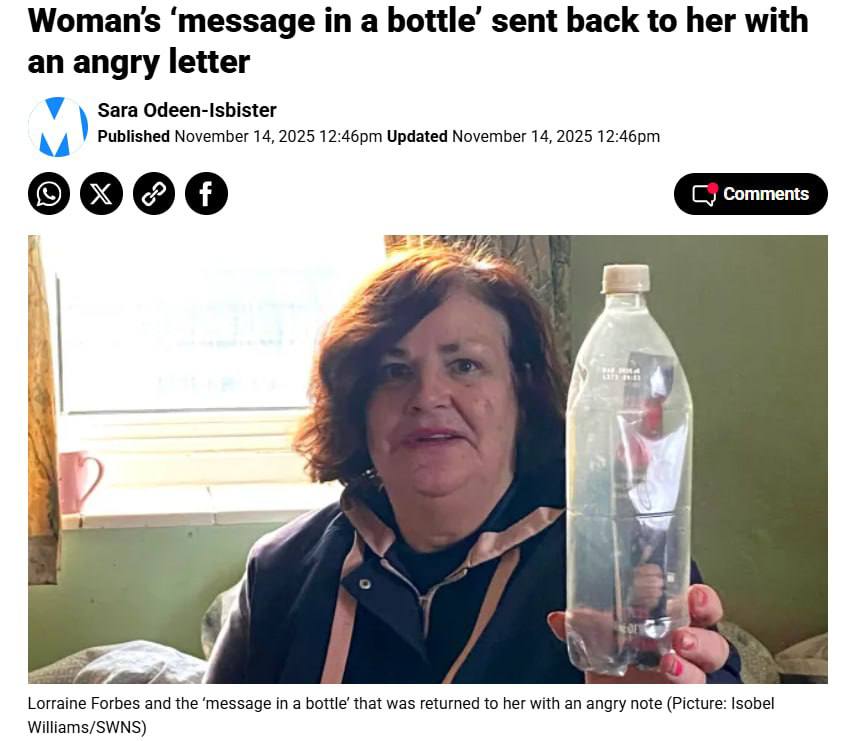
Task: Click the Updated November 14 timestamp
Action: tap(523, 137)
